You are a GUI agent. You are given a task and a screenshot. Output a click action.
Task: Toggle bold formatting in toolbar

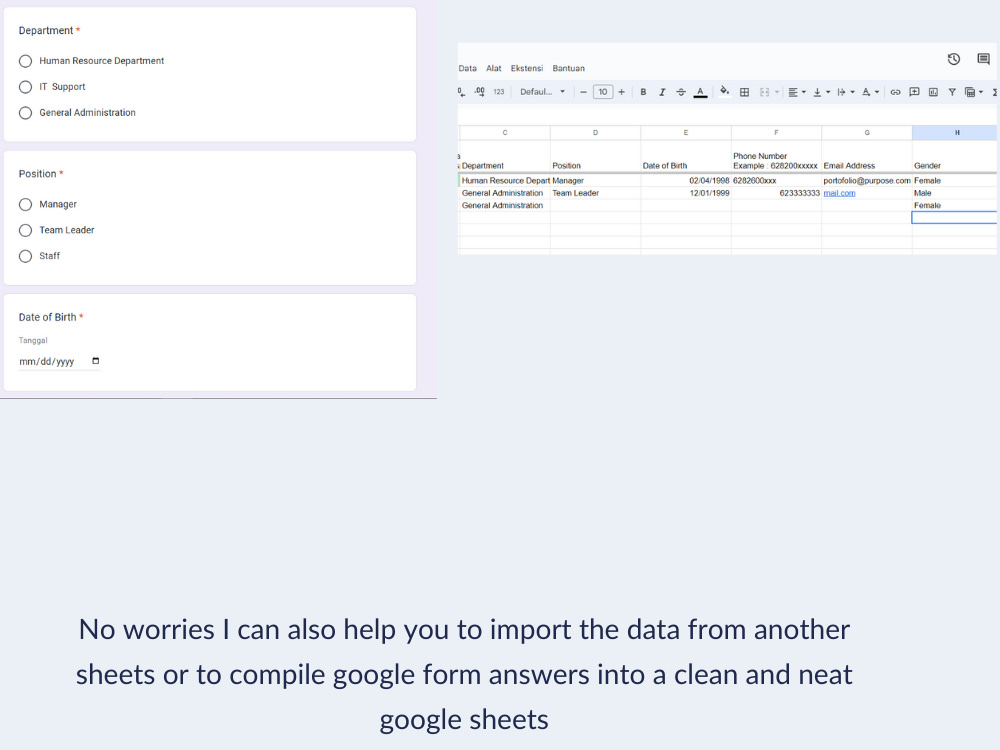click(643, 92)
